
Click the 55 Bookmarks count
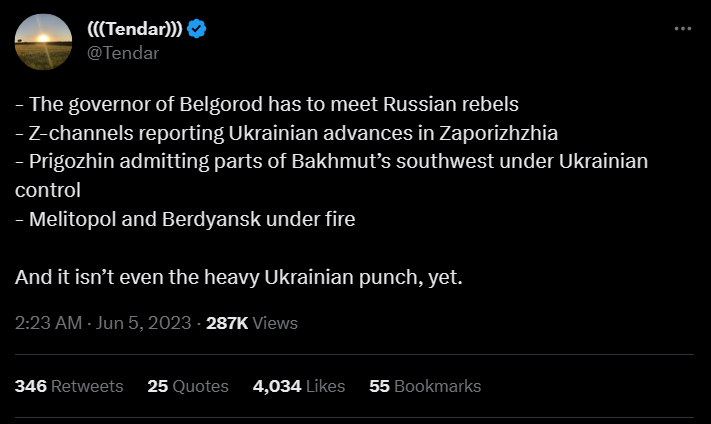[x=425, y=386]
